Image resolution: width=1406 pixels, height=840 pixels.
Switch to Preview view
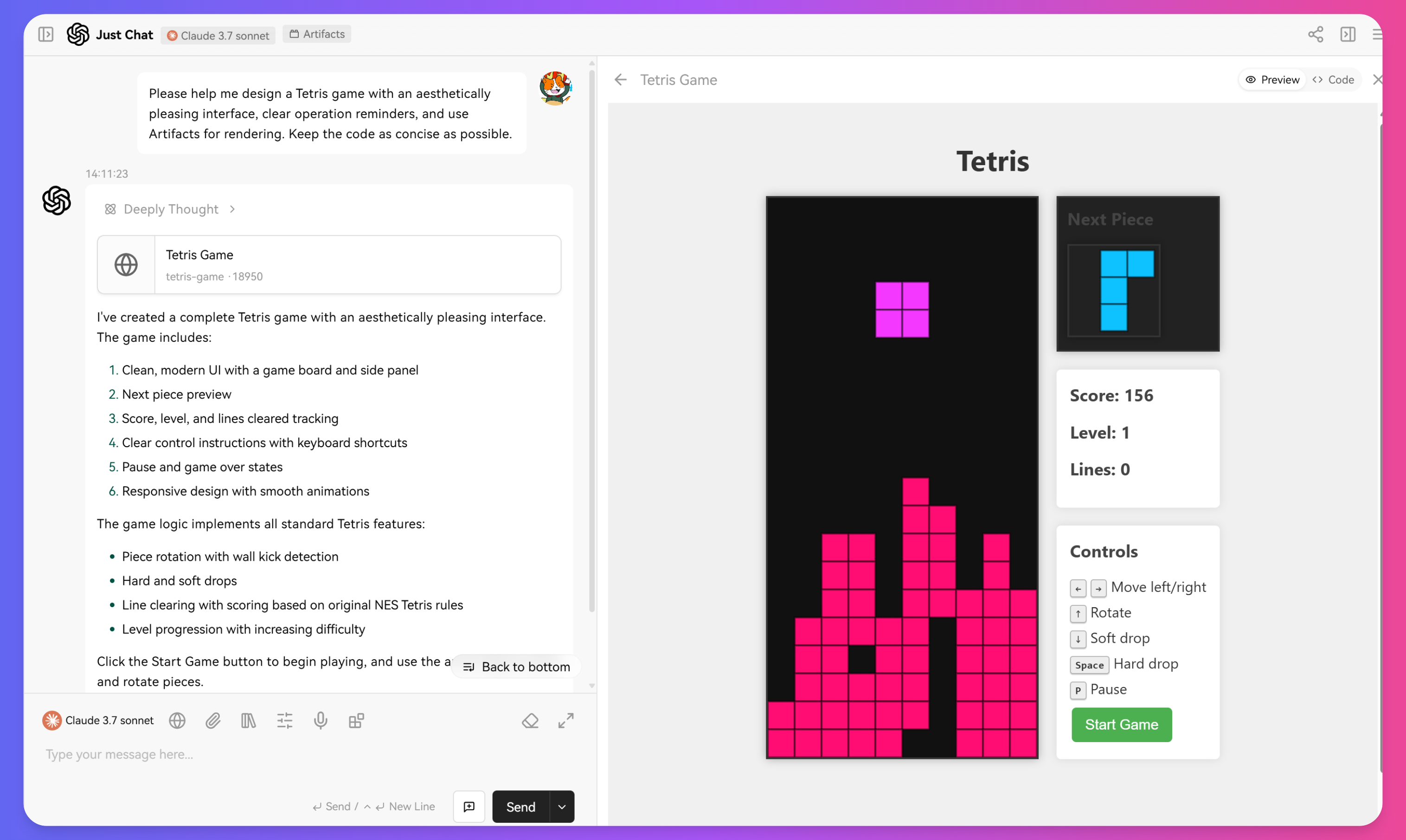pos(1272,80)
